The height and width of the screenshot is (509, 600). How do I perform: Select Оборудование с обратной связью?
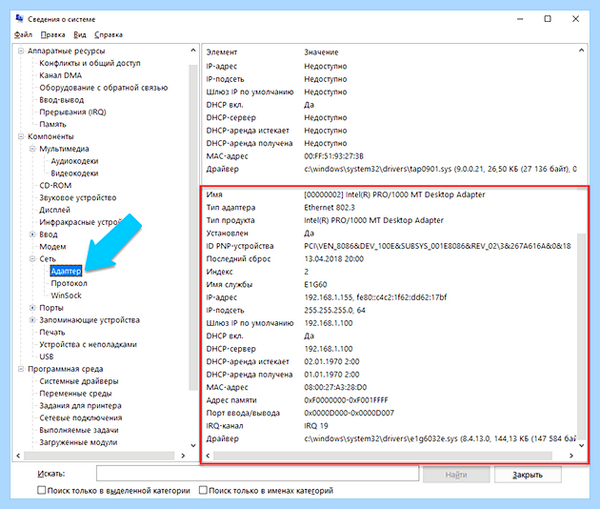(103, 88)
